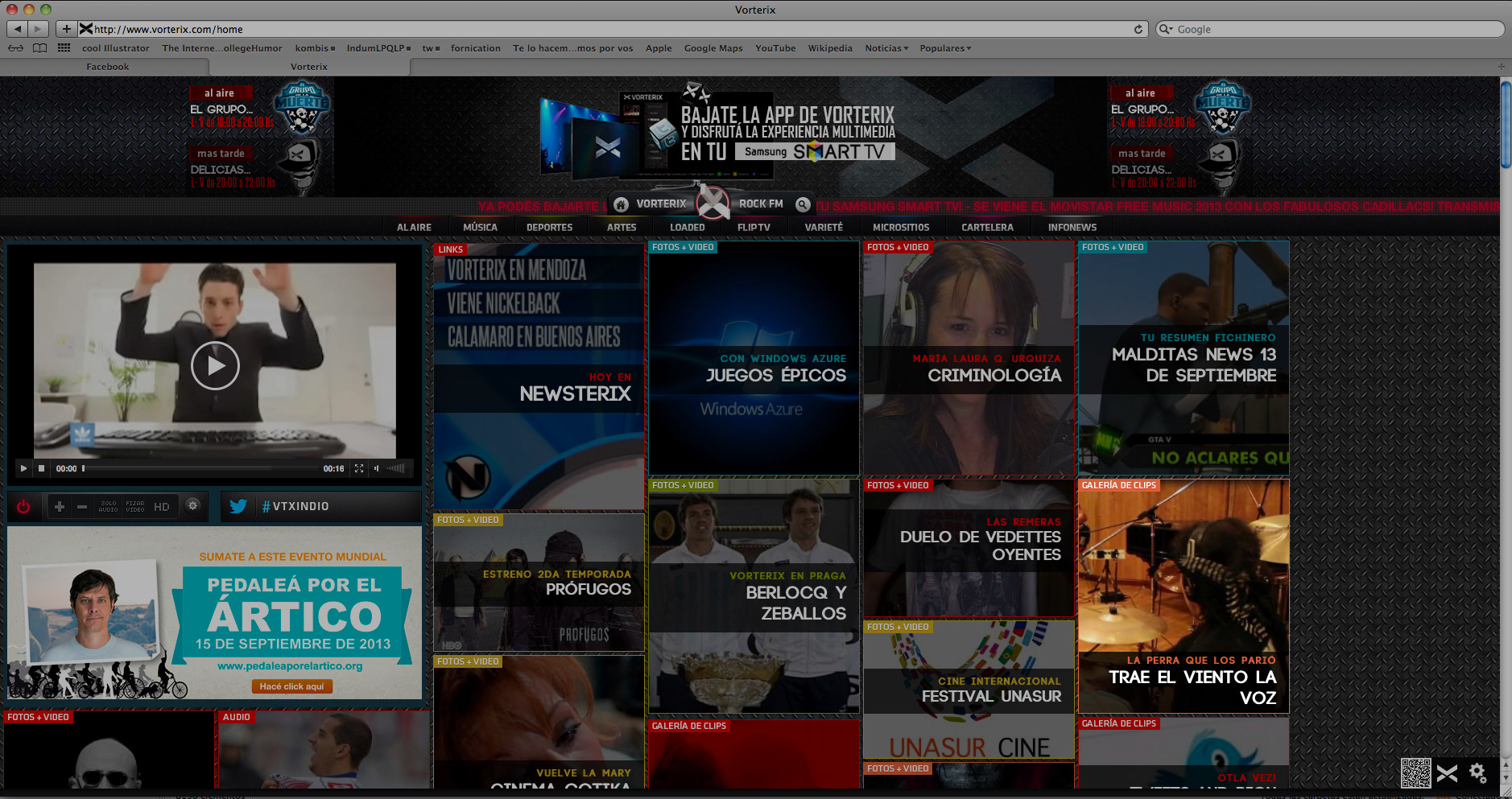This screenshot has width=1512, height=799.
Task: Click the add bookmark plus button
Action: coord(67,29)
